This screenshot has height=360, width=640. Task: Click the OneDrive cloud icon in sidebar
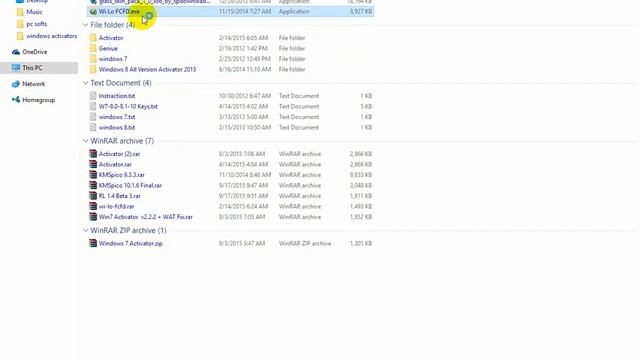tap(16, 52)
